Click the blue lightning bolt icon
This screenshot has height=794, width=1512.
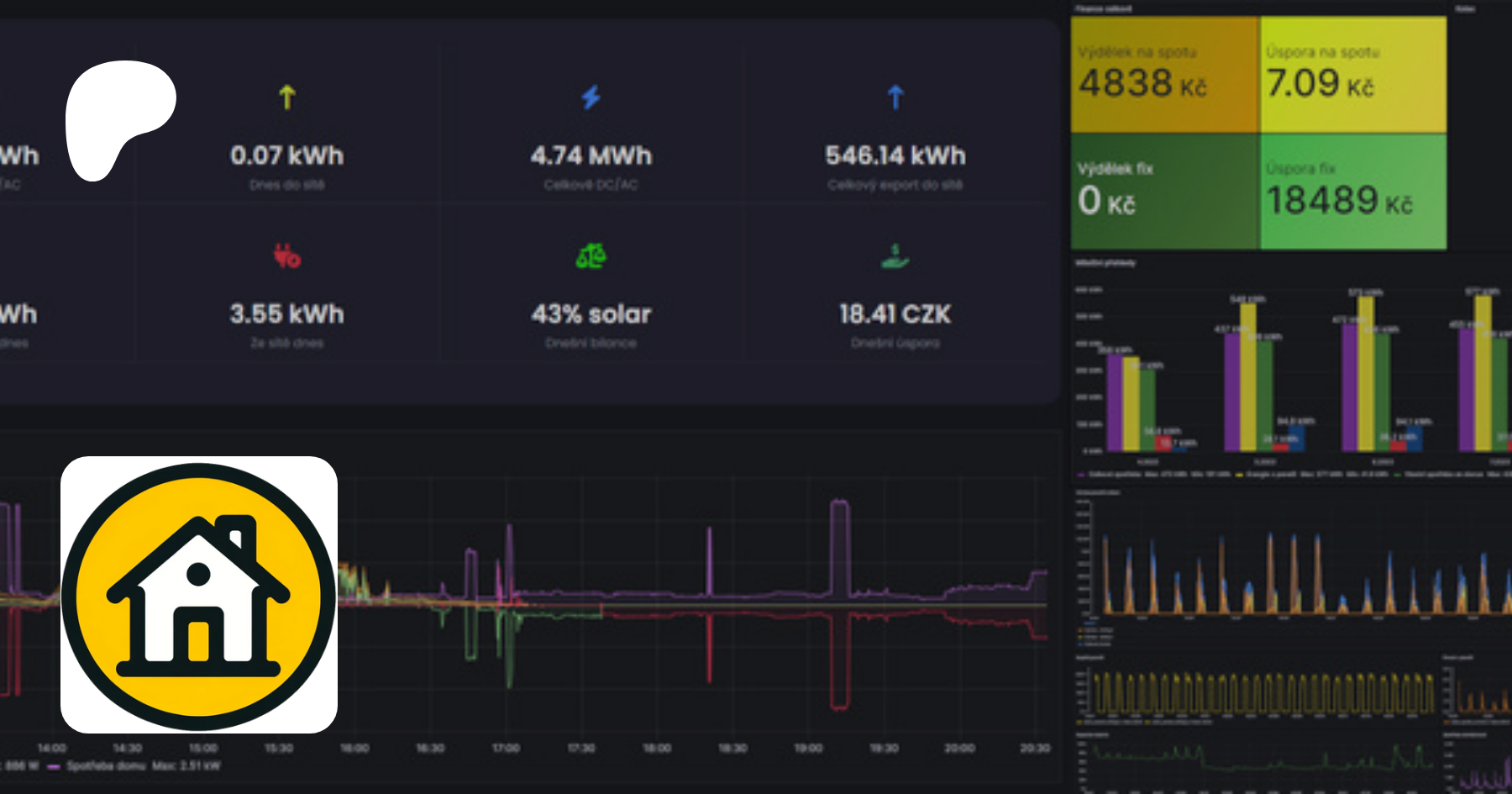[591, 97]
